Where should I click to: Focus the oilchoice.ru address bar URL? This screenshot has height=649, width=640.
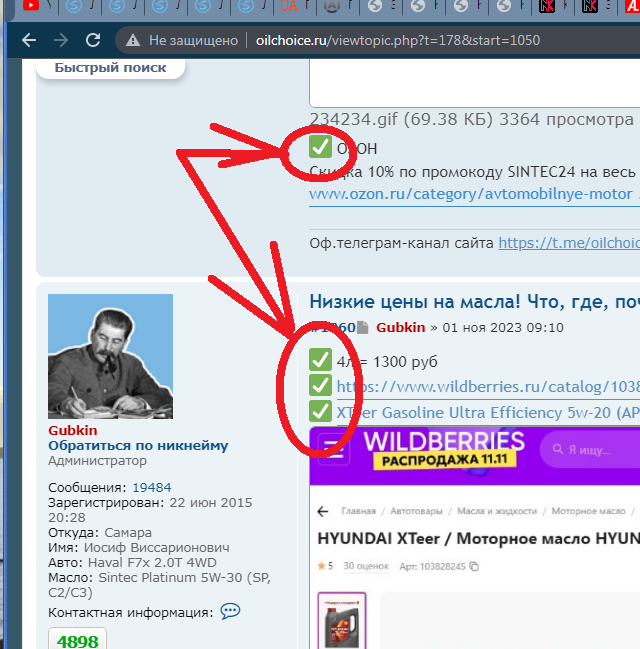(x=397, y=40)
